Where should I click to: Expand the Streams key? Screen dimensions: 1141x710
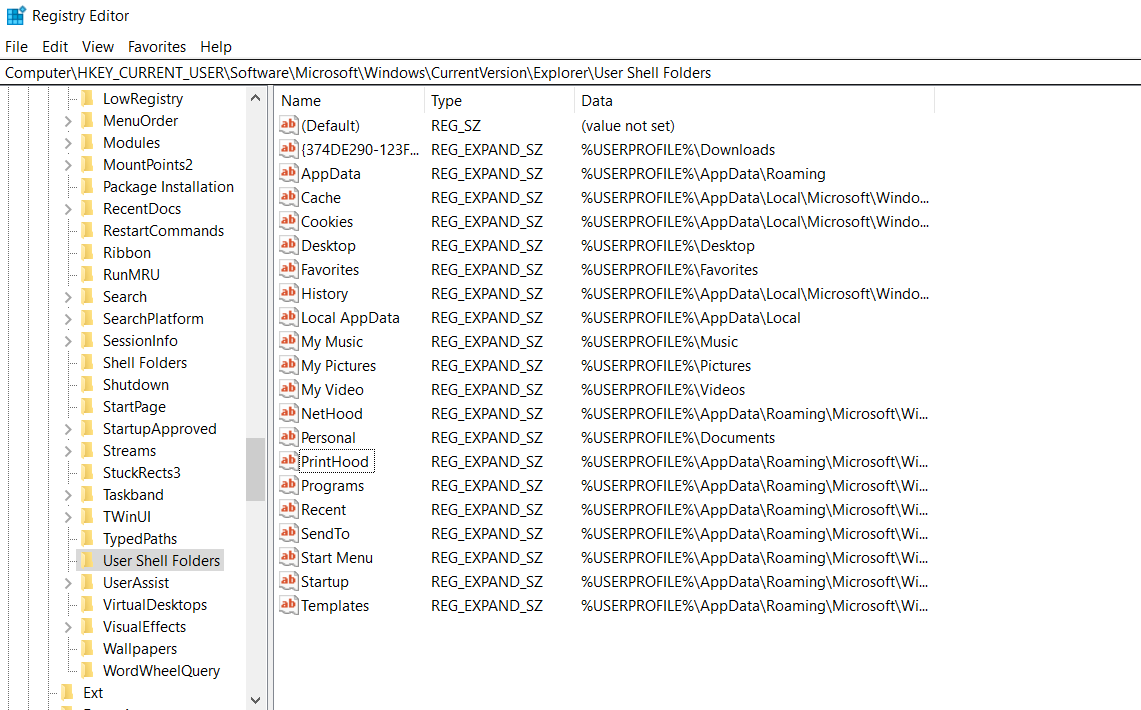coord(68,450)
